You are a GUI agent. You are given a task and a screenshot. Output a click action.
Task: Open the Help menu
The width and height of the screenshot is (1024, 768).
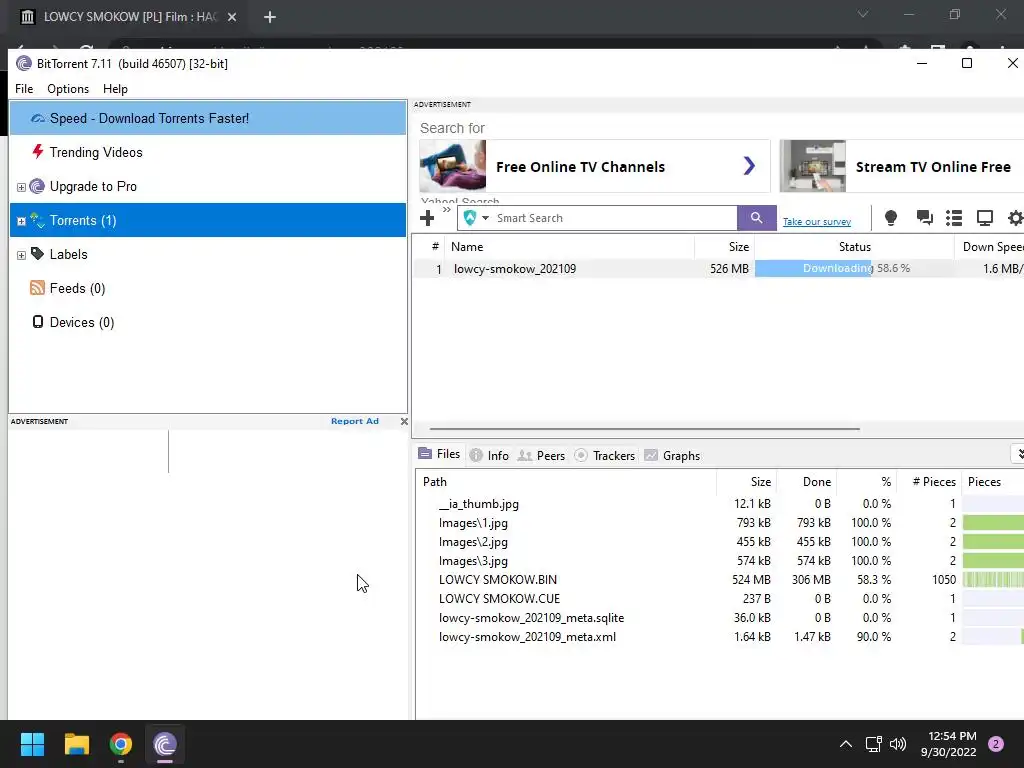pyautogui.click(x=116, y=89)
